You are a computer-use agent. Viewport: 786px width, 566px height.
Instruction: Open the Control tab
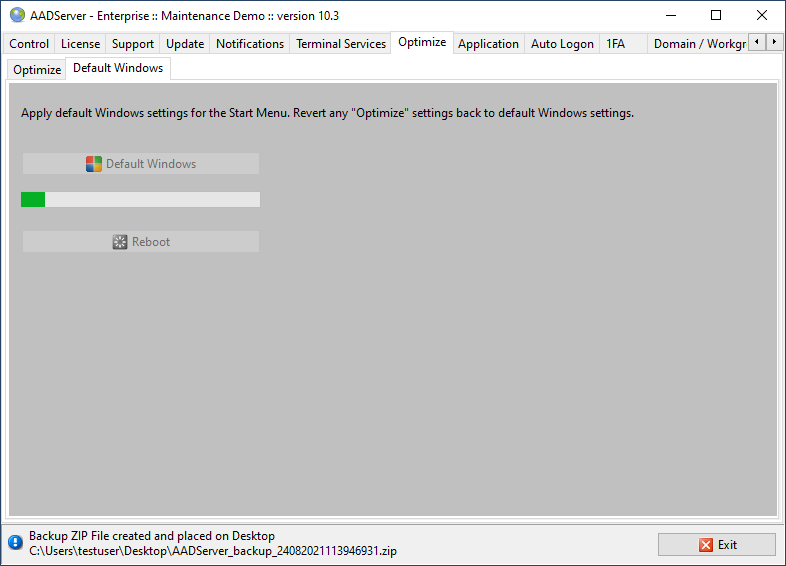click(x=29, y=44)
